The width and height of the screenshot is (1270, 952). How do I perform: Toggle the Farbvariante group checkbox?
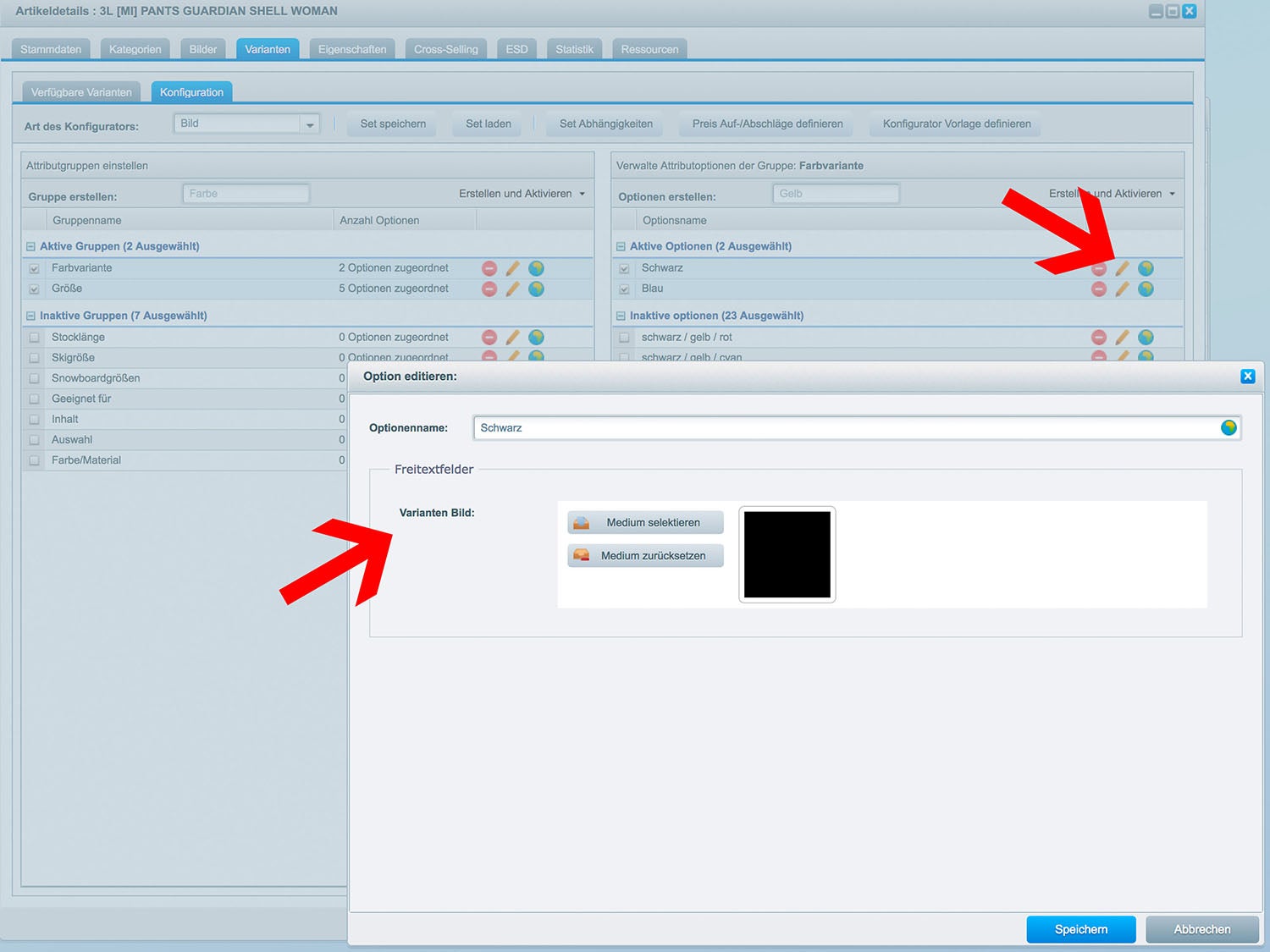(35, 268)
